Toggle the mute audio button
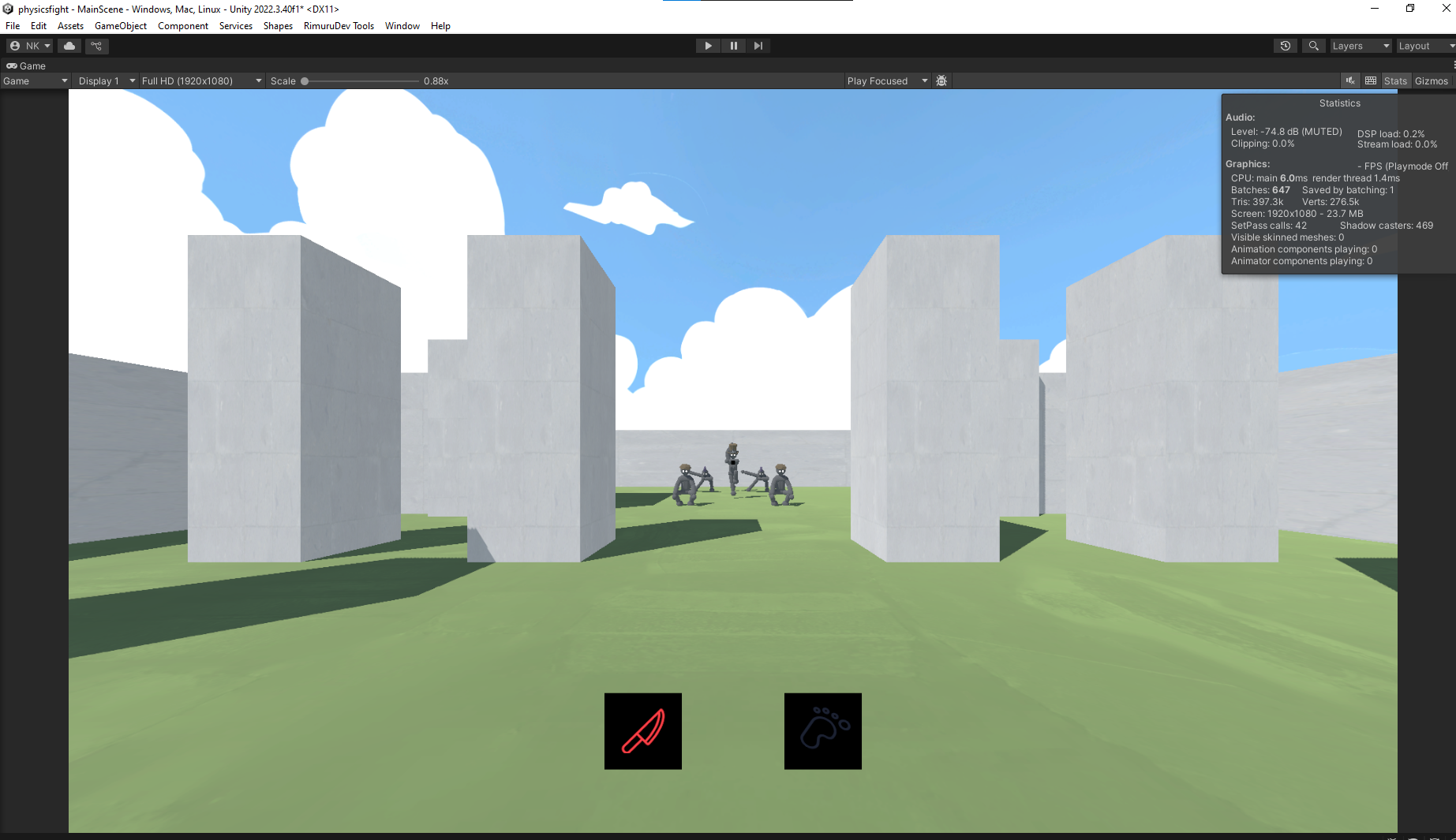The height and width of the screenshot is (840, 1456). point(1350,80)
